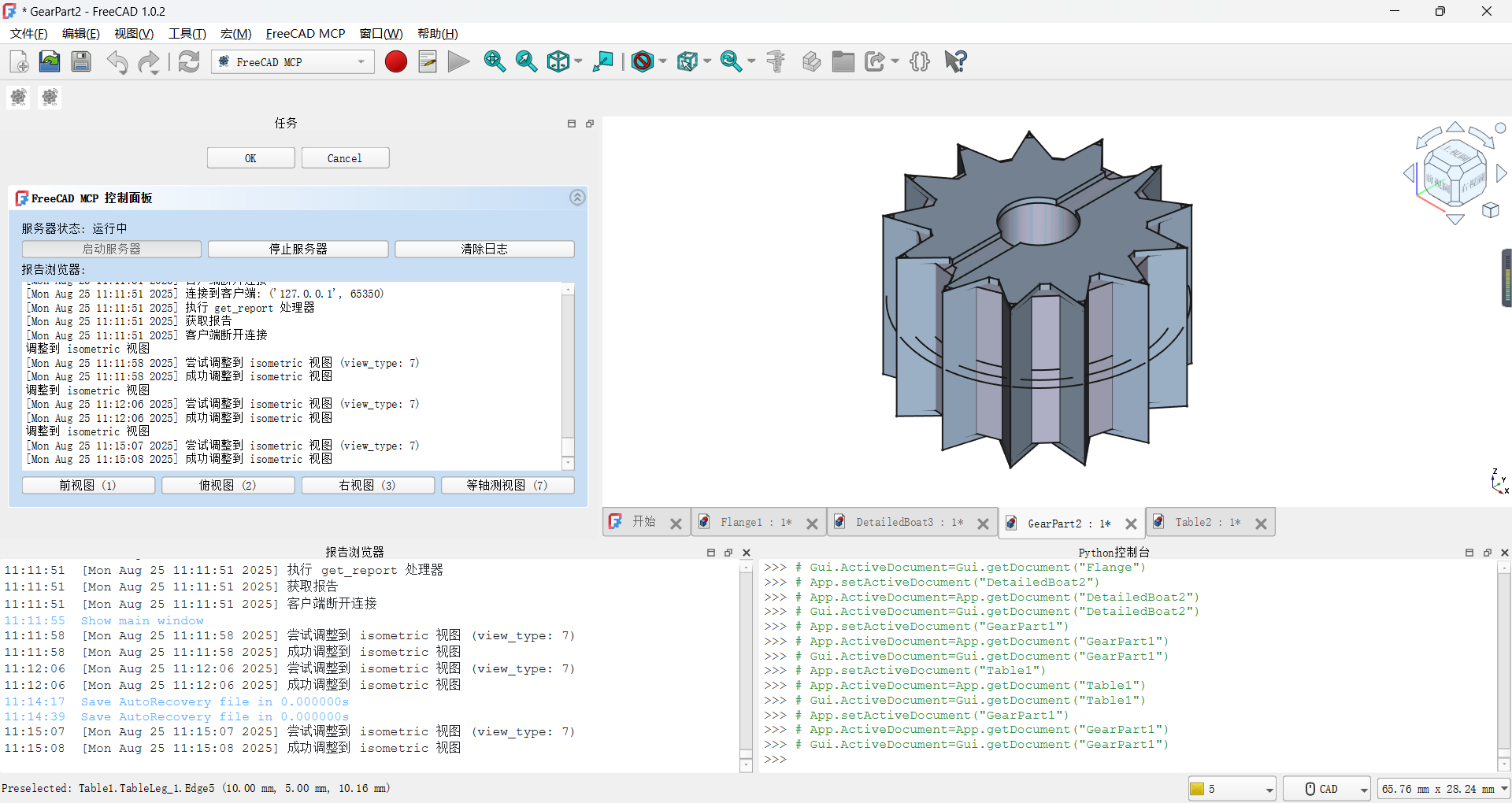Refresh and recompute the document
The image size is (1512, 803).
point(189,61)
